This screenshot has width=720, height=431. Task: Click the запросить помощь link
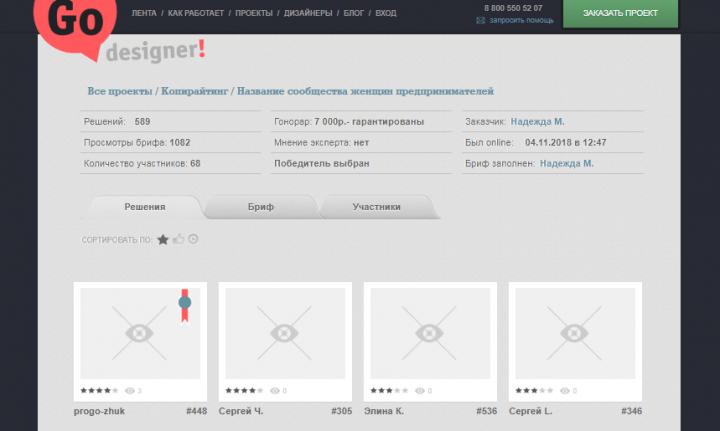(521, 20)
